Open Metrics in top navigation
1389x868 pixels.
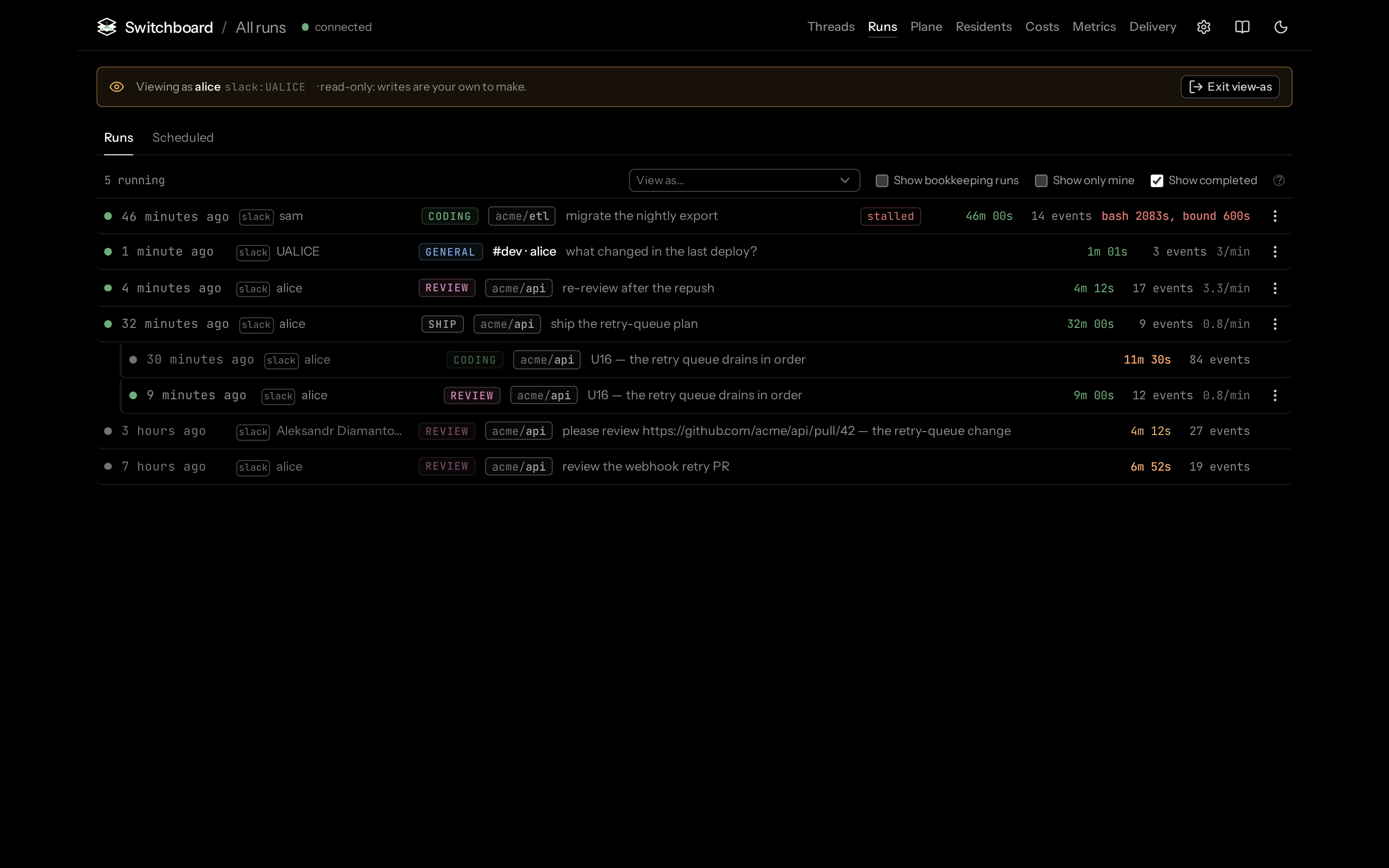click(1094, 27)
